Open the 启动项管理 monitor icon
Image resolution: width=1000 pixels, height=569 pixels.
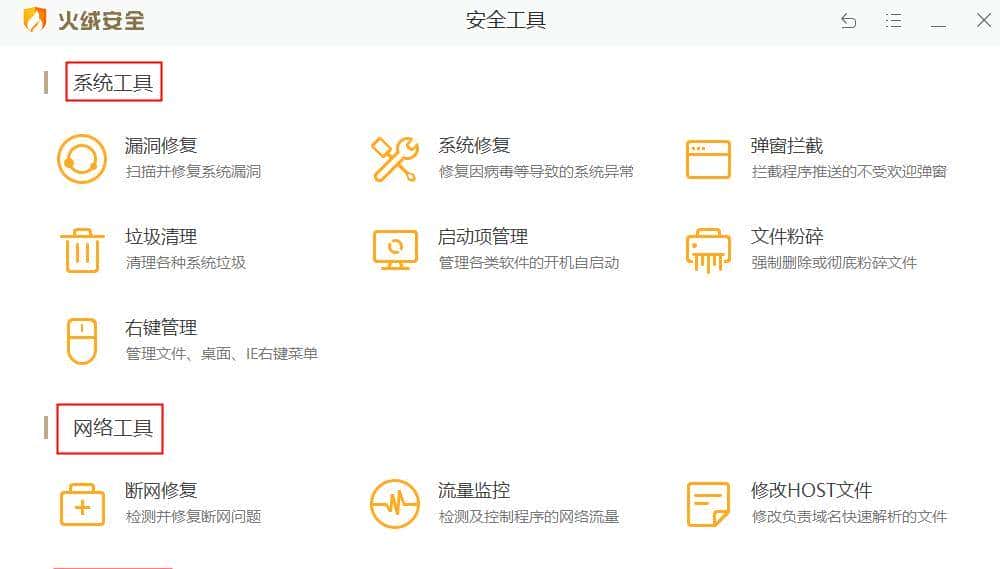(395, 250)
